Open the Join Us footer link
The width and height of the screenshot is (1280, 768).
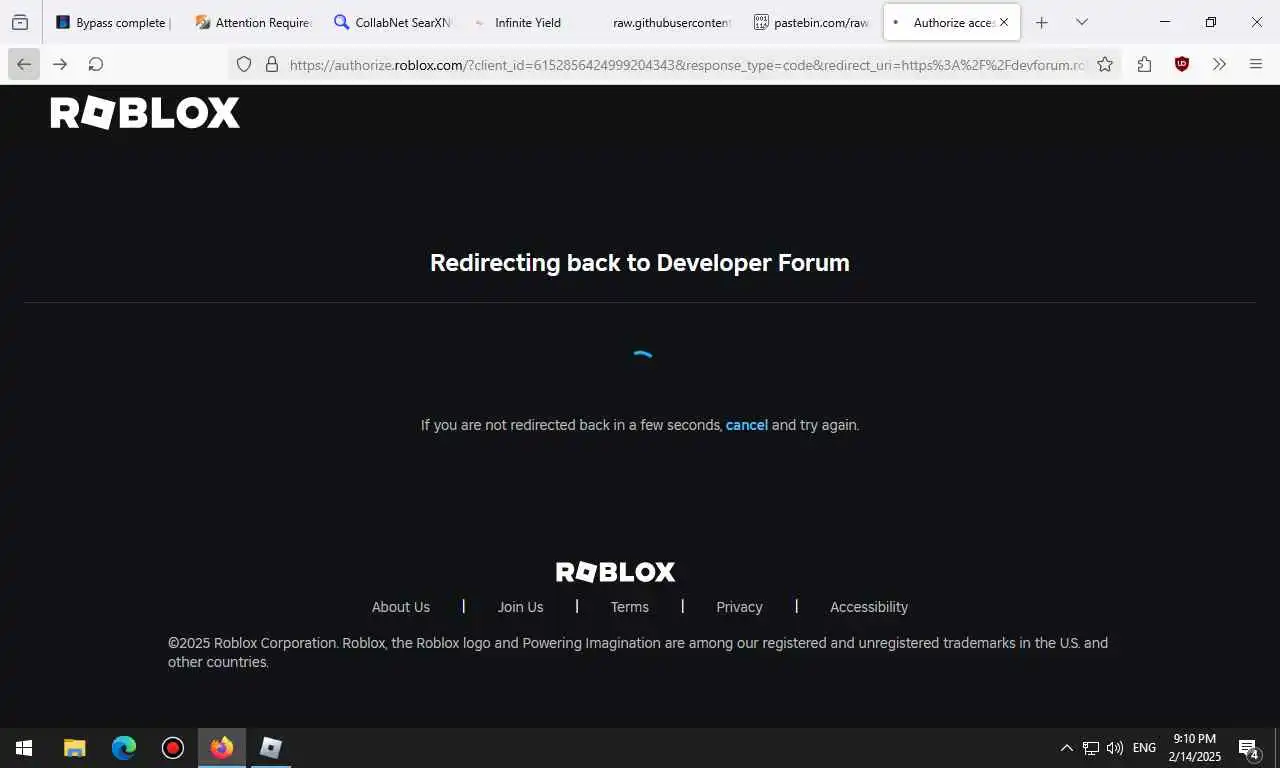tap(520, 607)
